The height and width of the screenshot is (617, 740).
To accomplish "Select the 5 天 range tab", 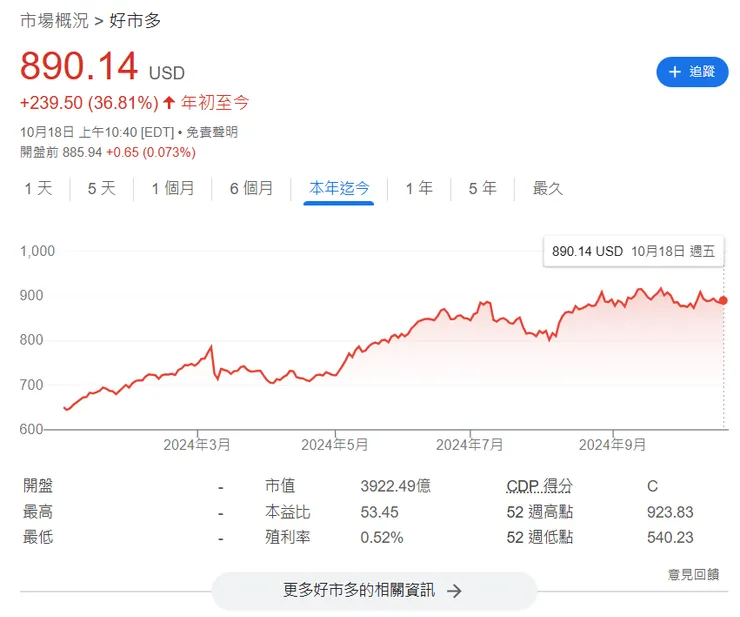I will pos(101,188).
